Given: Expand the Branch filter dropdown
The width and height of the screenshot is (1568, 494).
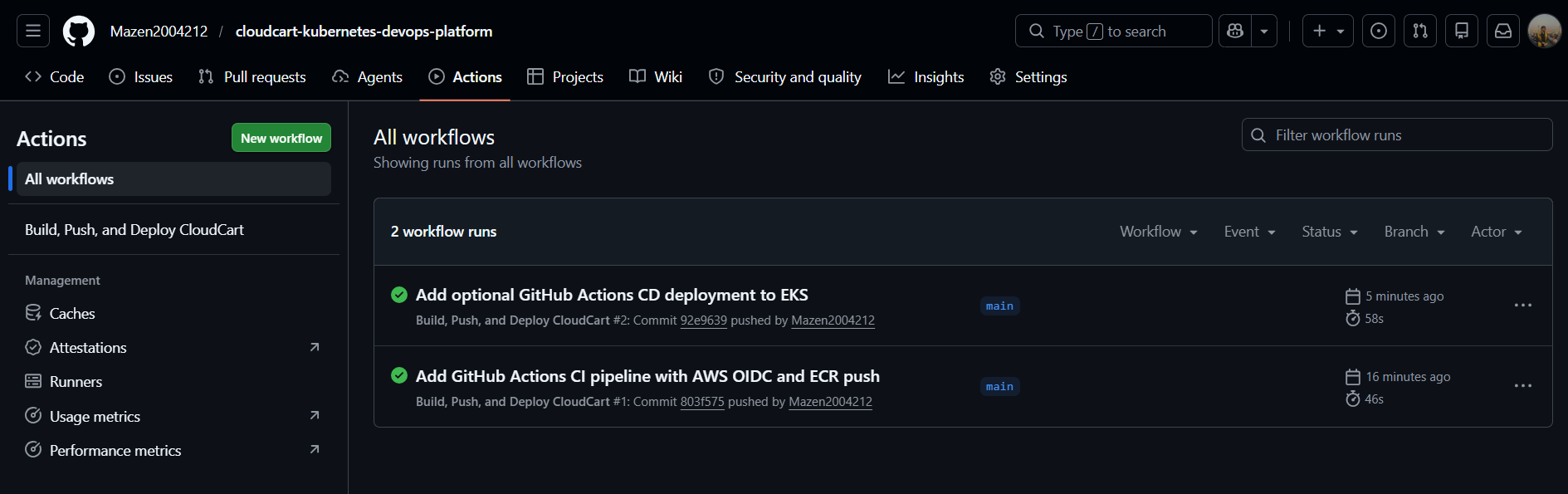Looking at the screenshot, I should point(1414,232).
